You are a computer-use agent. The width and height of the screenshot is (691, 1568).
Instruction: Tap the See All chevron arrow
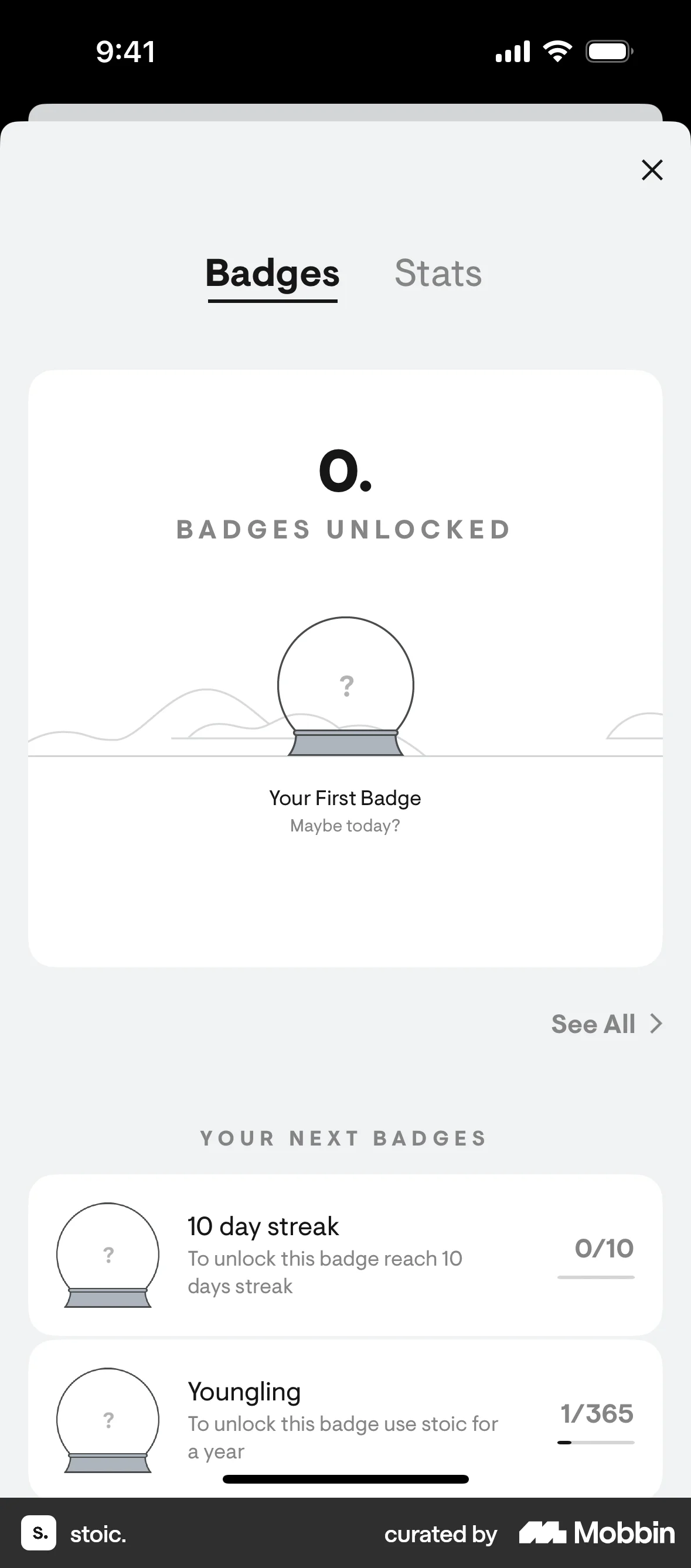click(656, 1024)
